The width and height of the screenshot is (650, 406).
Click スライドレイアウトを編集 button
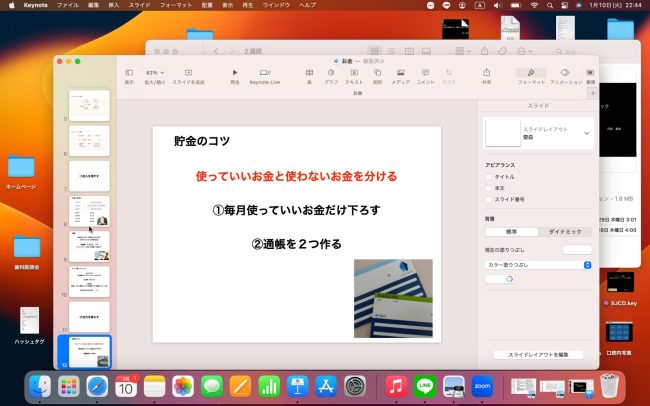[x=538, y=355]
